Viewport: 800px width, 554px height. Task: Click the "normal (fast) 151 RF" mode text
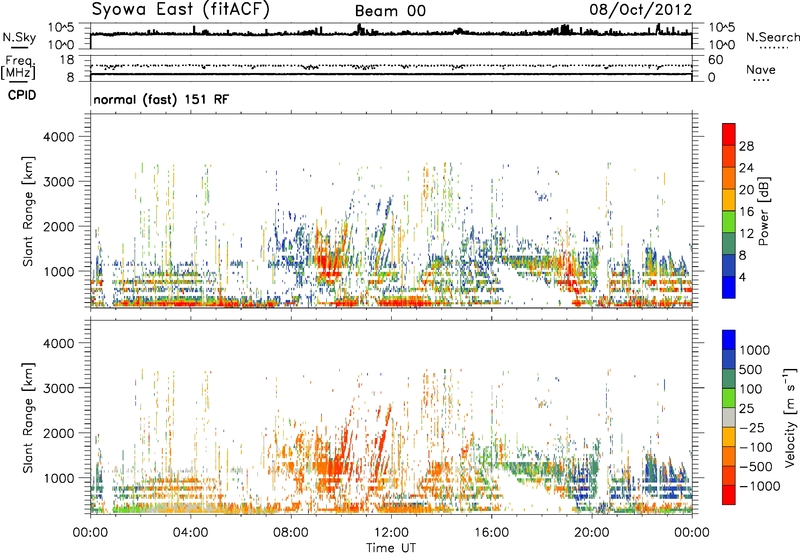[161, 99]
